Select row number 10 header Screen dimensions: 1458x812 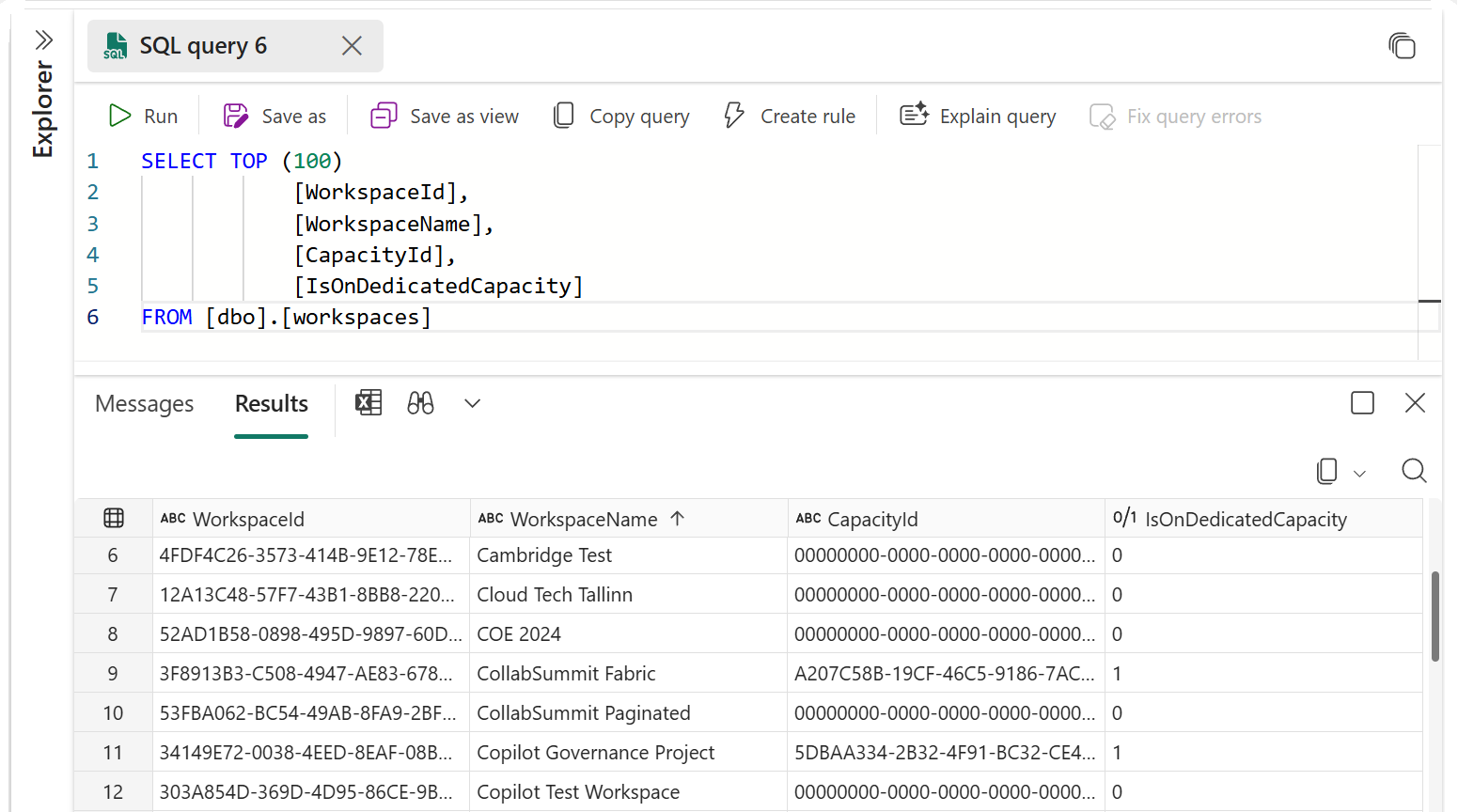click(x=113, y=713)
